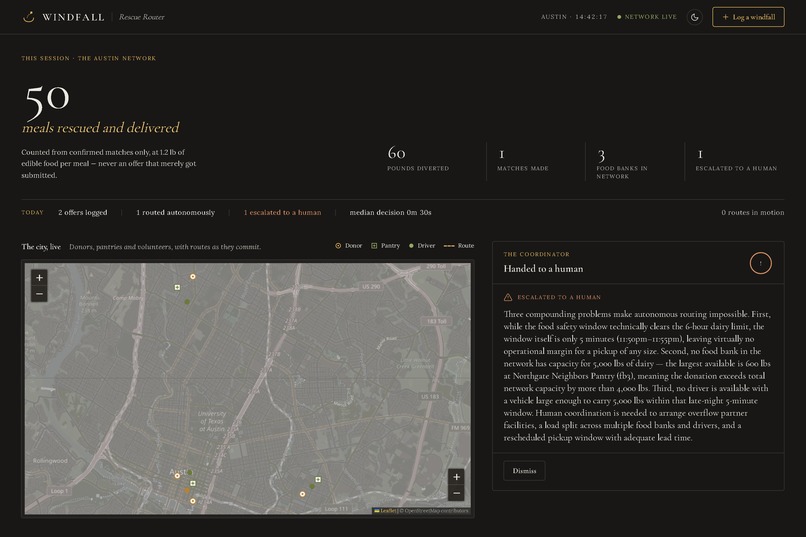The image size is (806, 537).
Task: Click the northernmost green driver dot
Action: (187, 302)
